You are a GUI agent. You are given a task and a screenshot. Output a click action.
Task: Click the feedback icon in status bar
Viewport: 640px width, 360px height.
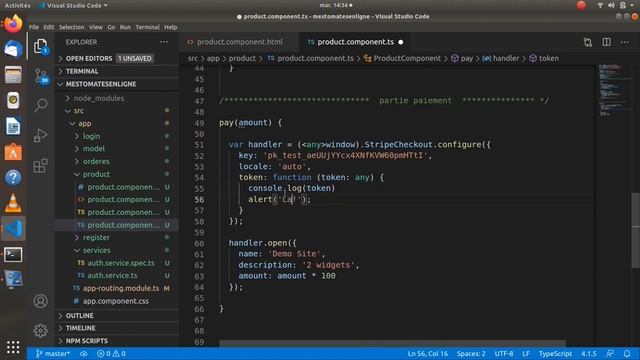point(610,354)
